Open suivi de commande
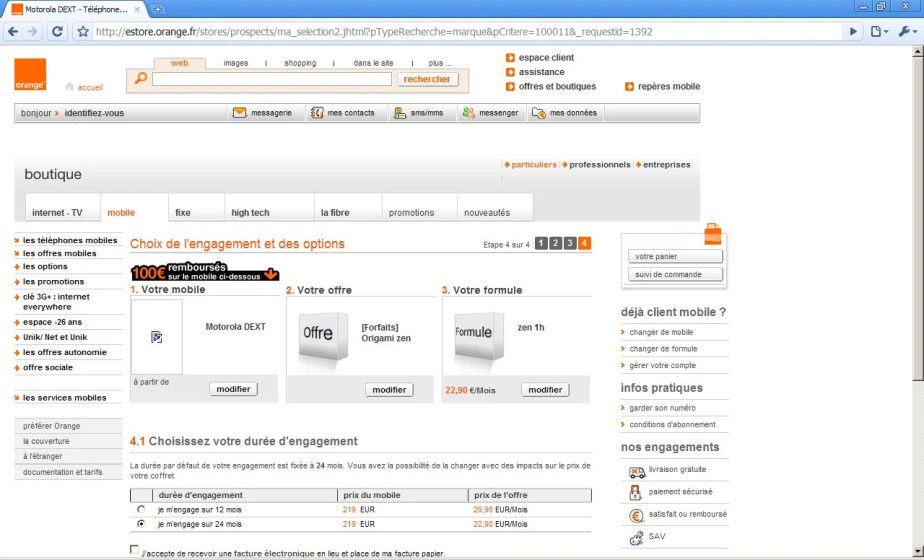 pos(675,274)
